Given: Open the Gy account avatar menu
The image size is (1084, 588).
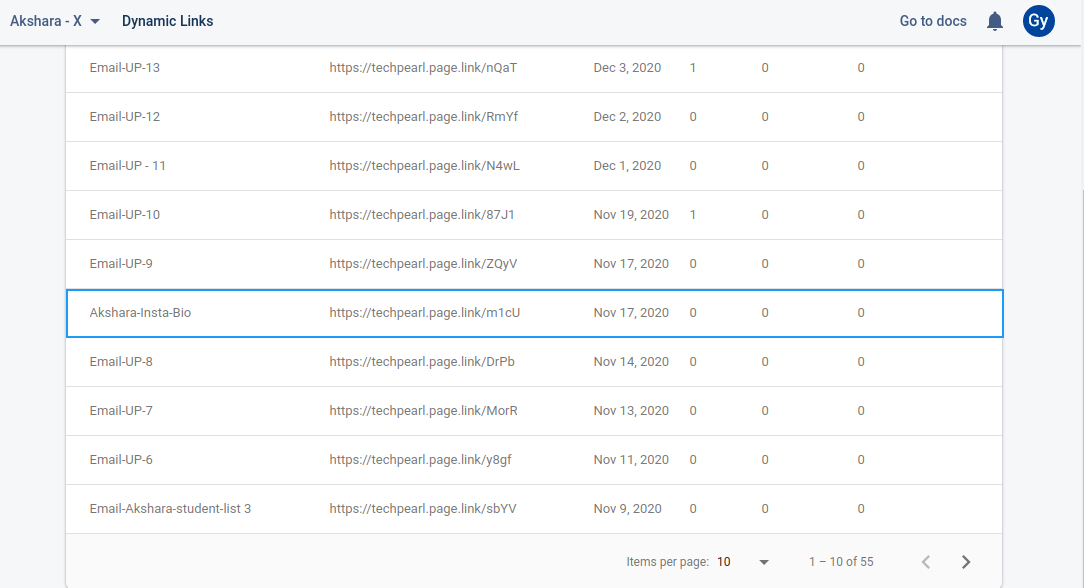Looking at the screenshot, I should tap(1038, 21).
